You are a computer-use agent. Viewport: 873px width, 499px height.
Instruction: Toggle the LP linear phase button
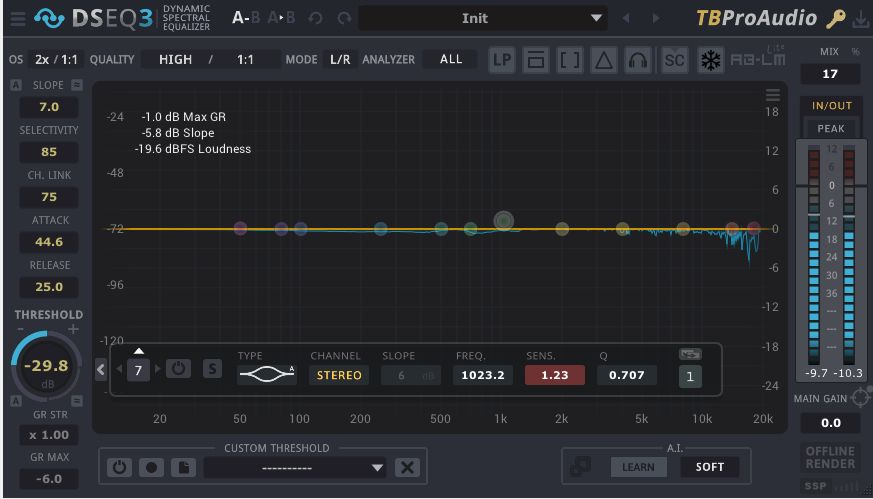coord(502,60)
